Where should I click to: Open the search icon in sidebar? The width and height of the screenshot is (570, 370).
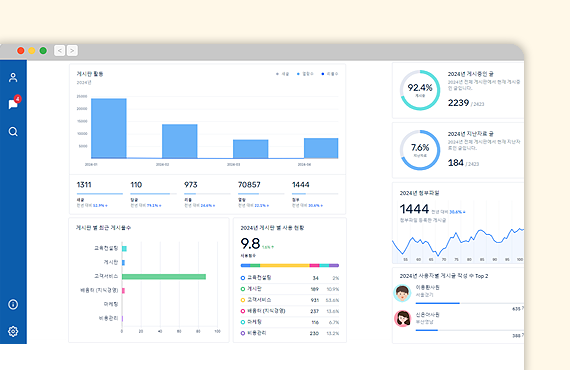coord(13,132)
